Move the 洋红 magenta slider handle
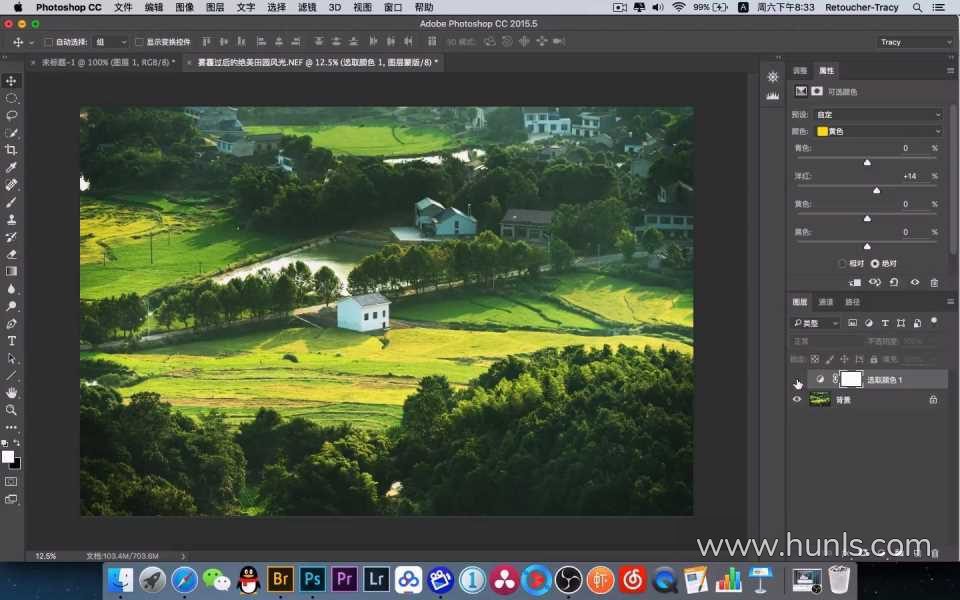Image resolution: width=960 pixels, height=600 pixels. pos(877,190)
